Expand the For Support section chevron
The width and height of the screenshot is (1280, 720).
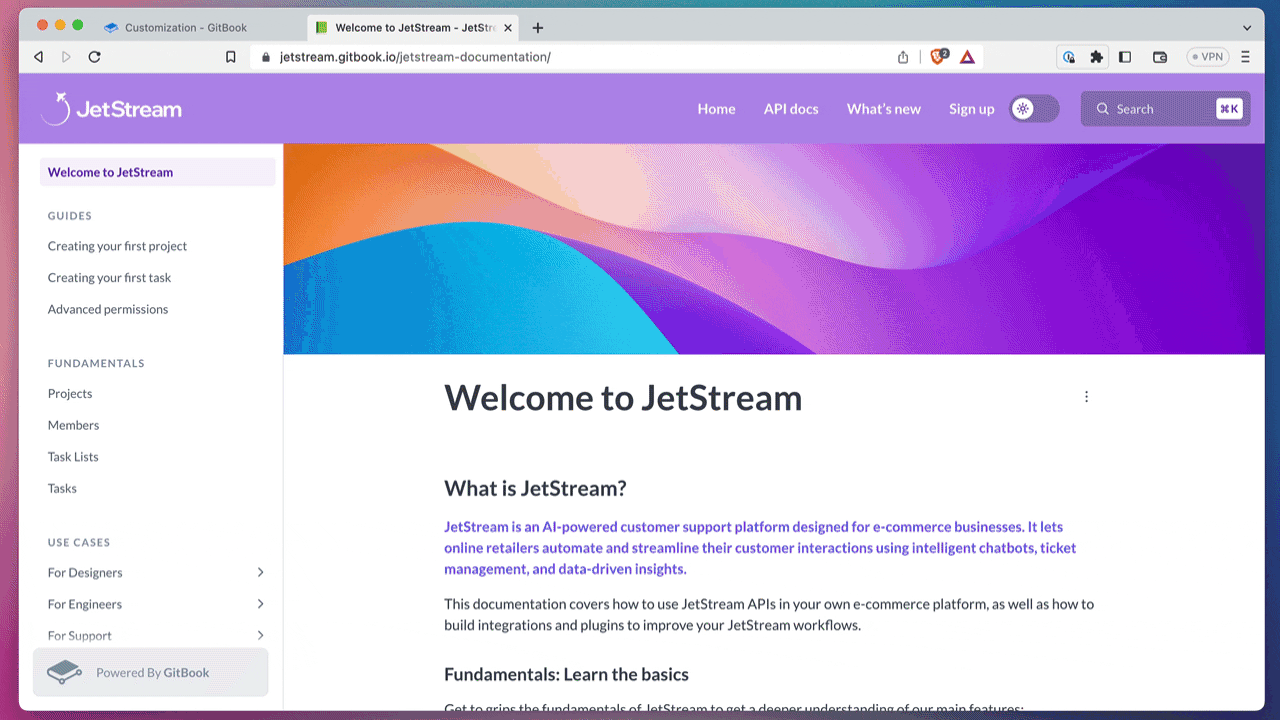point(260,635)
